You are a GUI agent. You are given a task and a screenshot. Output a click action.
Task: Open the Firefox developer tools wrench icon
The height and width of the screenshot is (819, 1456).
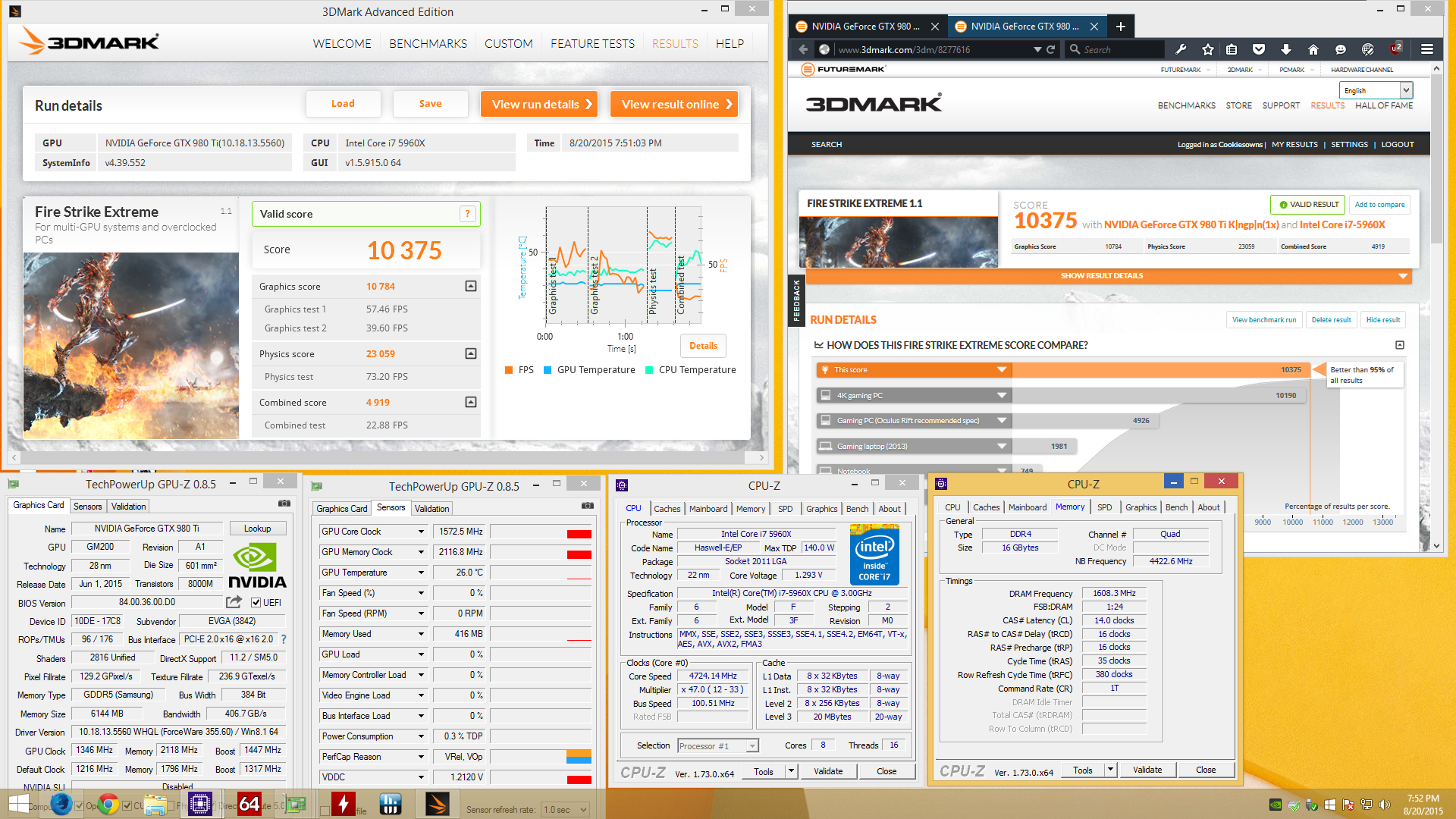coord(1181,49)
